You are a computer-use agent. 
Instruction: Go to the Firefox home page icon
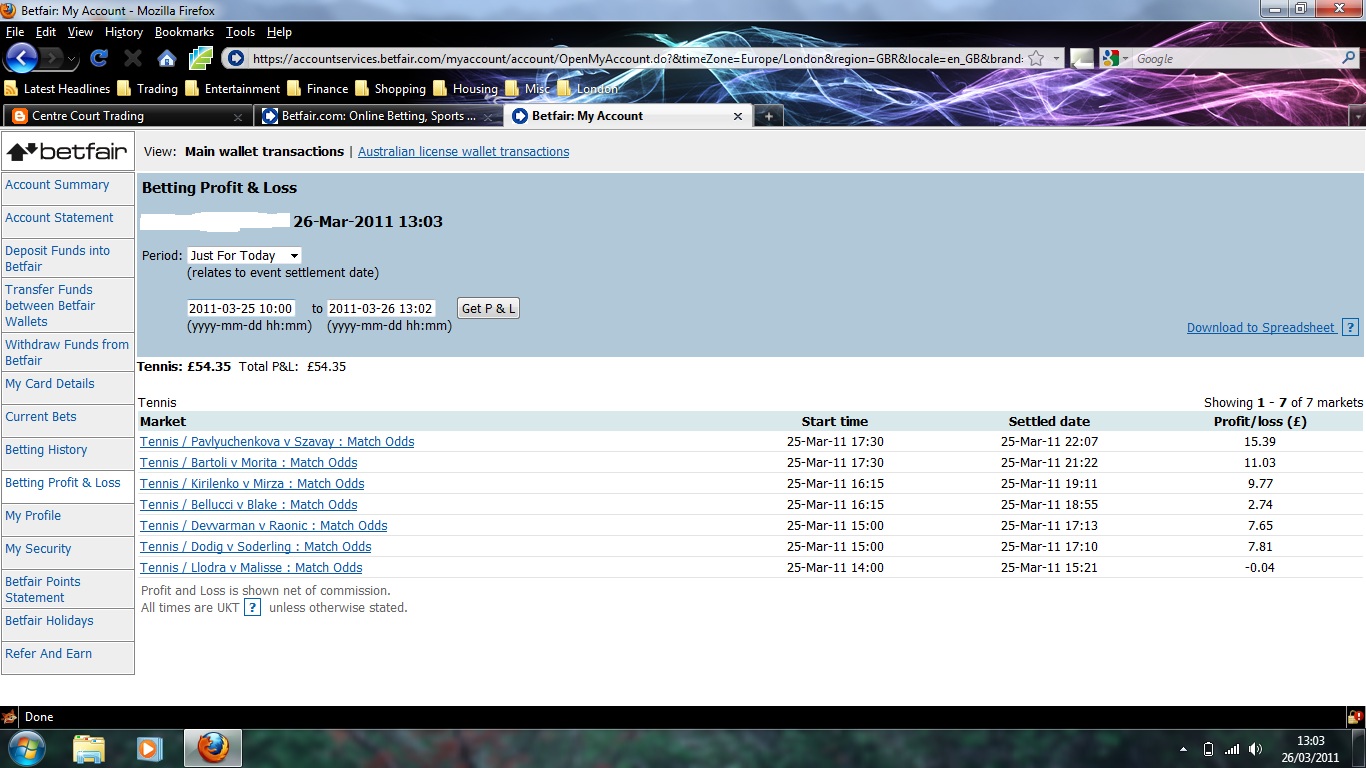(x=166, y=58)
